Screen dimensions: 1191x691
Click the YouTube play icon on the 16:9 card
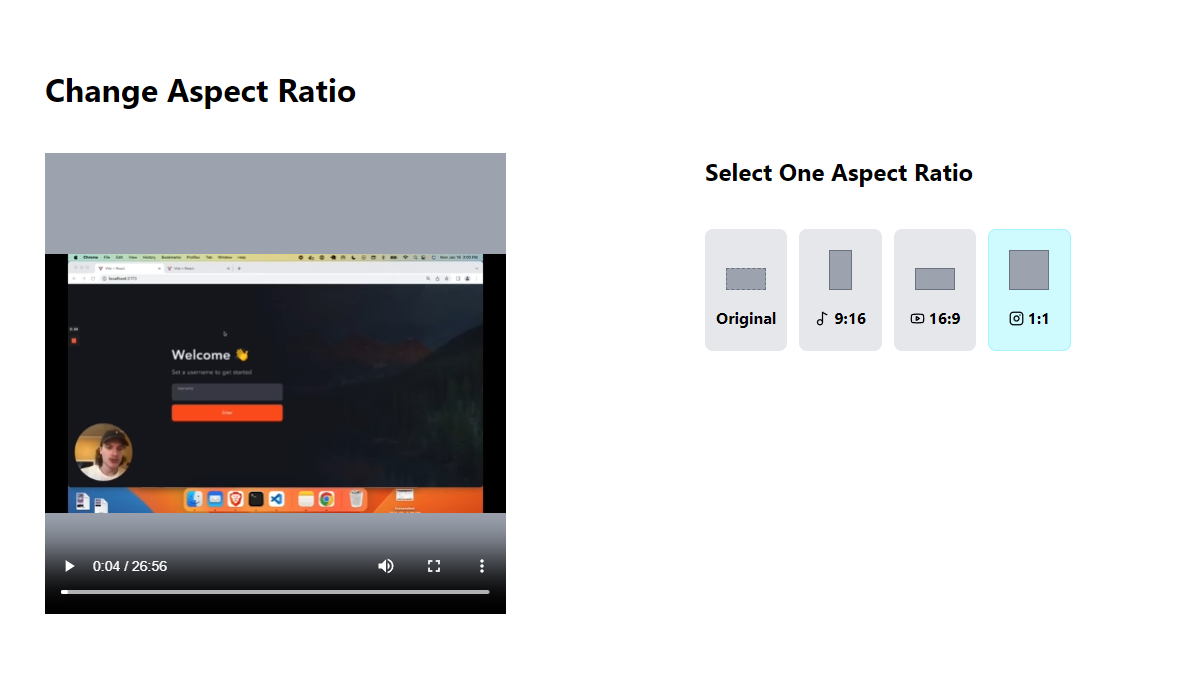point(916,318)
